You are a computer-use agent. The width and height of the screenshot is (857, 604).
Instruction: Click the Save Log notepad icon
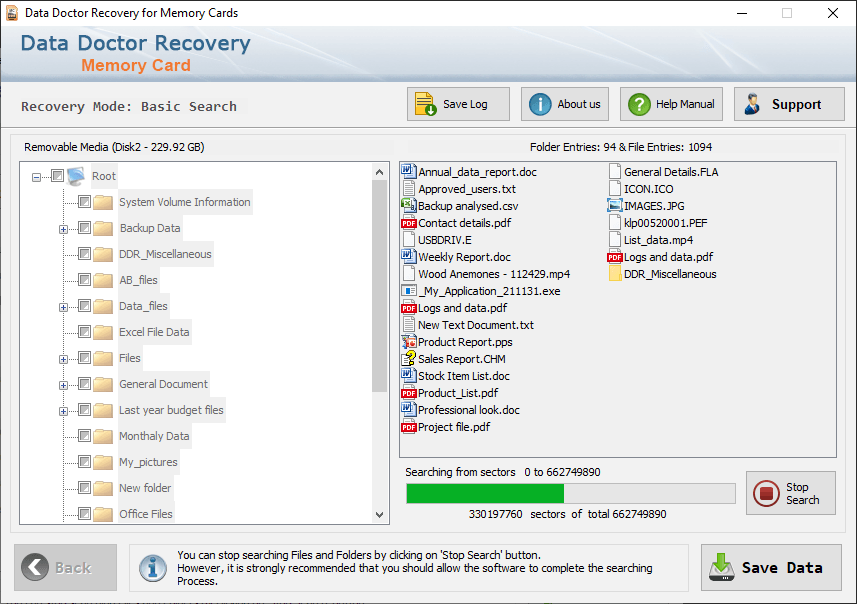(425, 104)
